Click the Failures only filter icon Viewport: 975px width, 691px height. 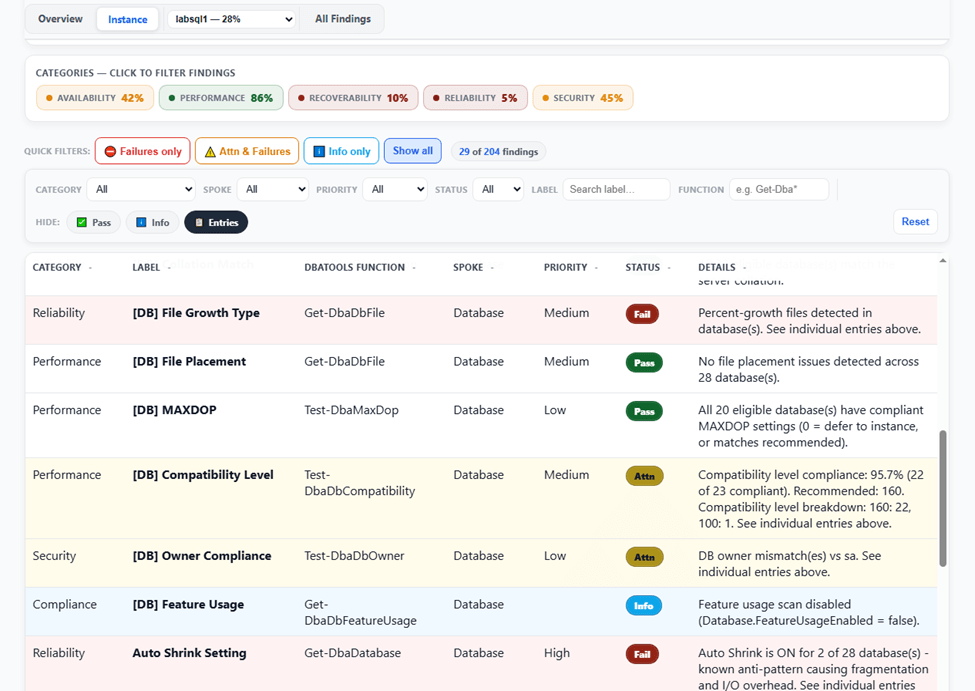[x=110, y=151]
